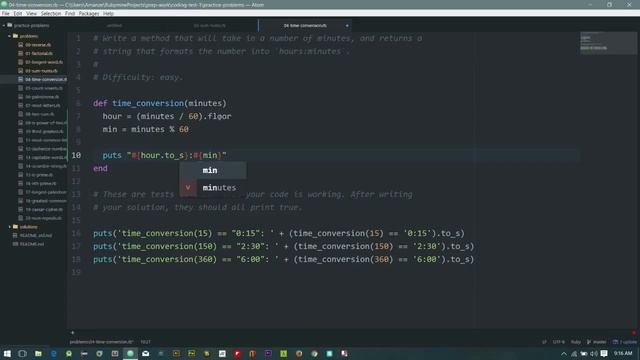This screenshot has width=640, height=360.
Task: Open the Selection menu
Action: tap(51, 13)
